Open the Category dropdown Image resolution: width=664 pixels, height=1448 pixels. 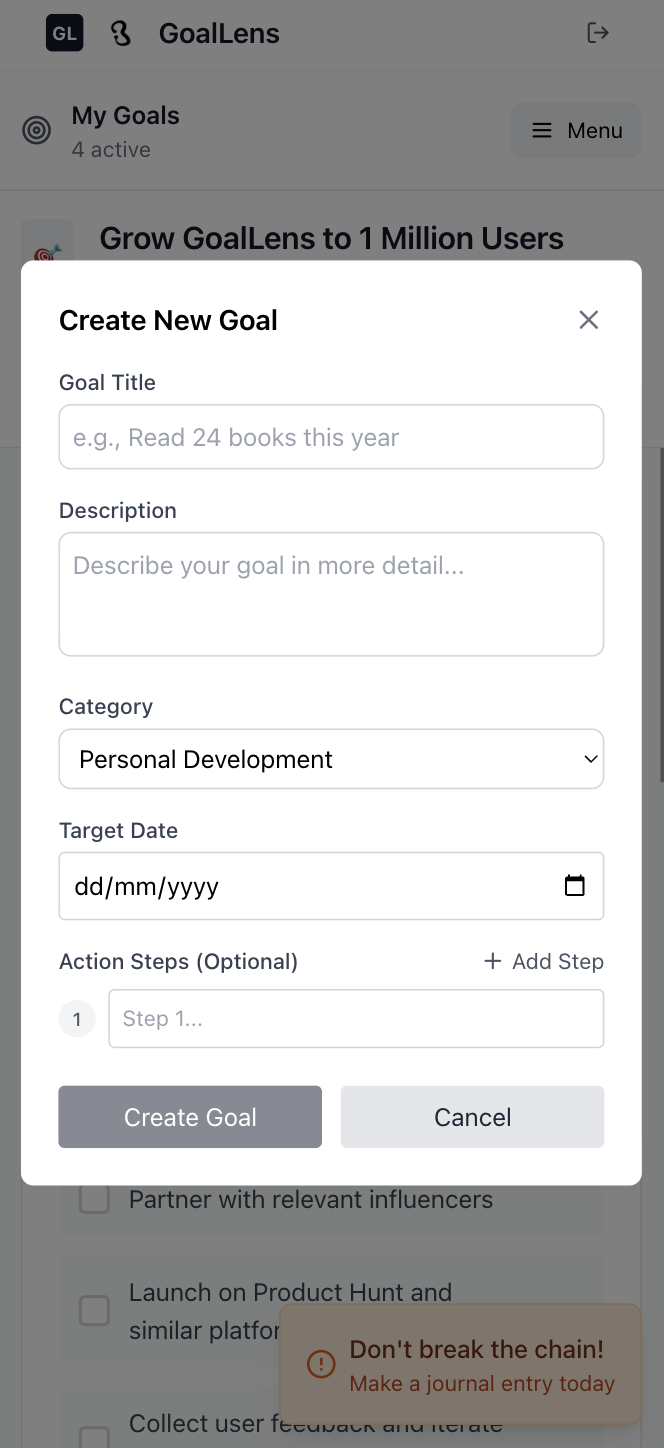331,759
